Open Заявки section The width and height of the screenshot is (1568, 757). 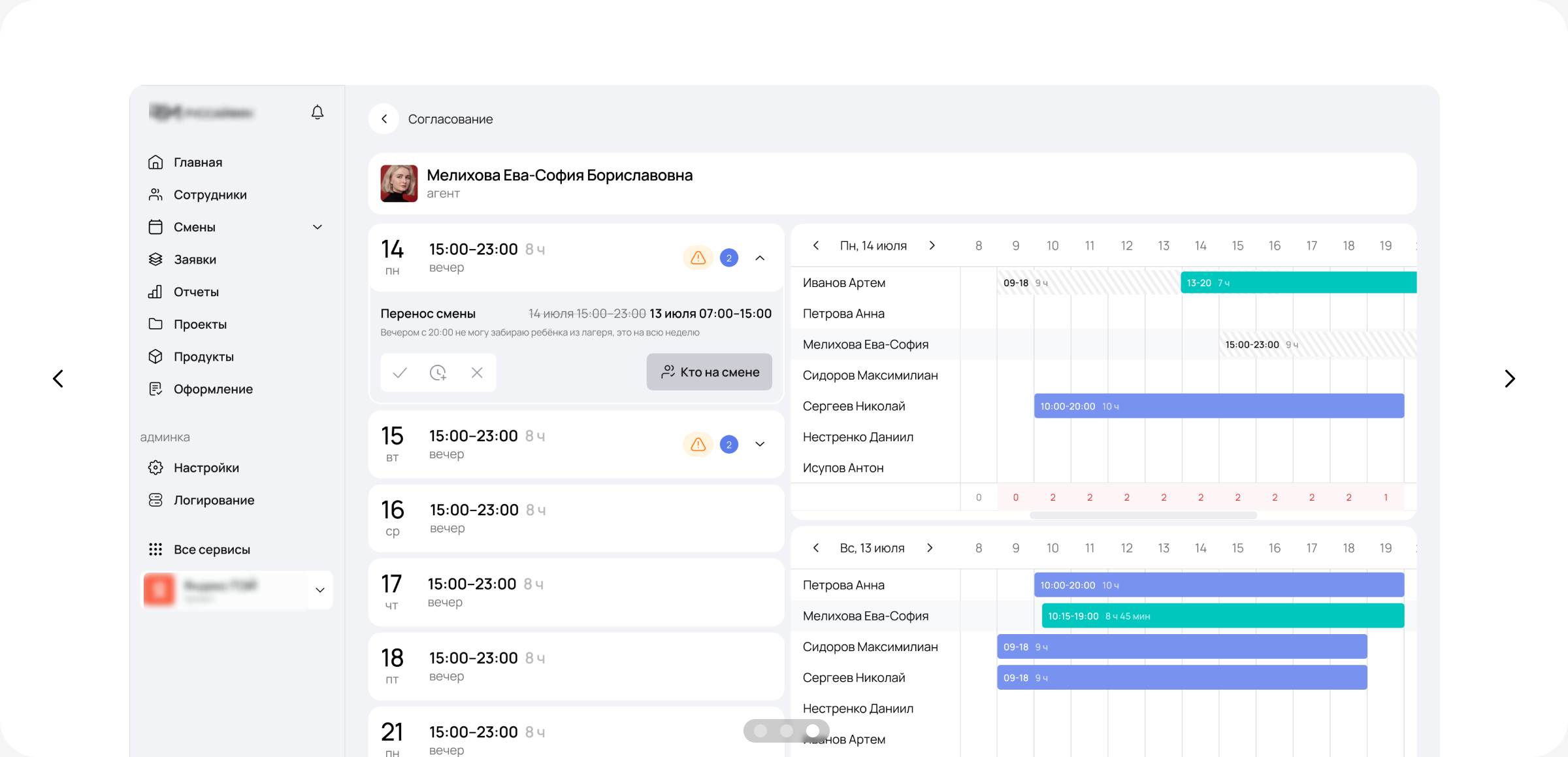(195, 260)
